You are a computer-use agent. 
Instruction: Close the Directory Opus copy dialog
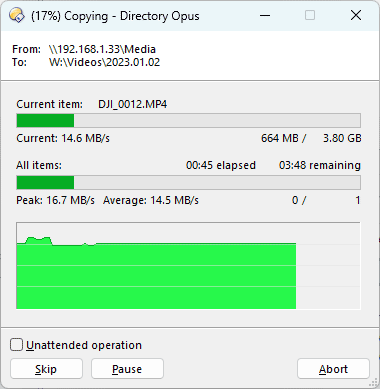point(356,15)
